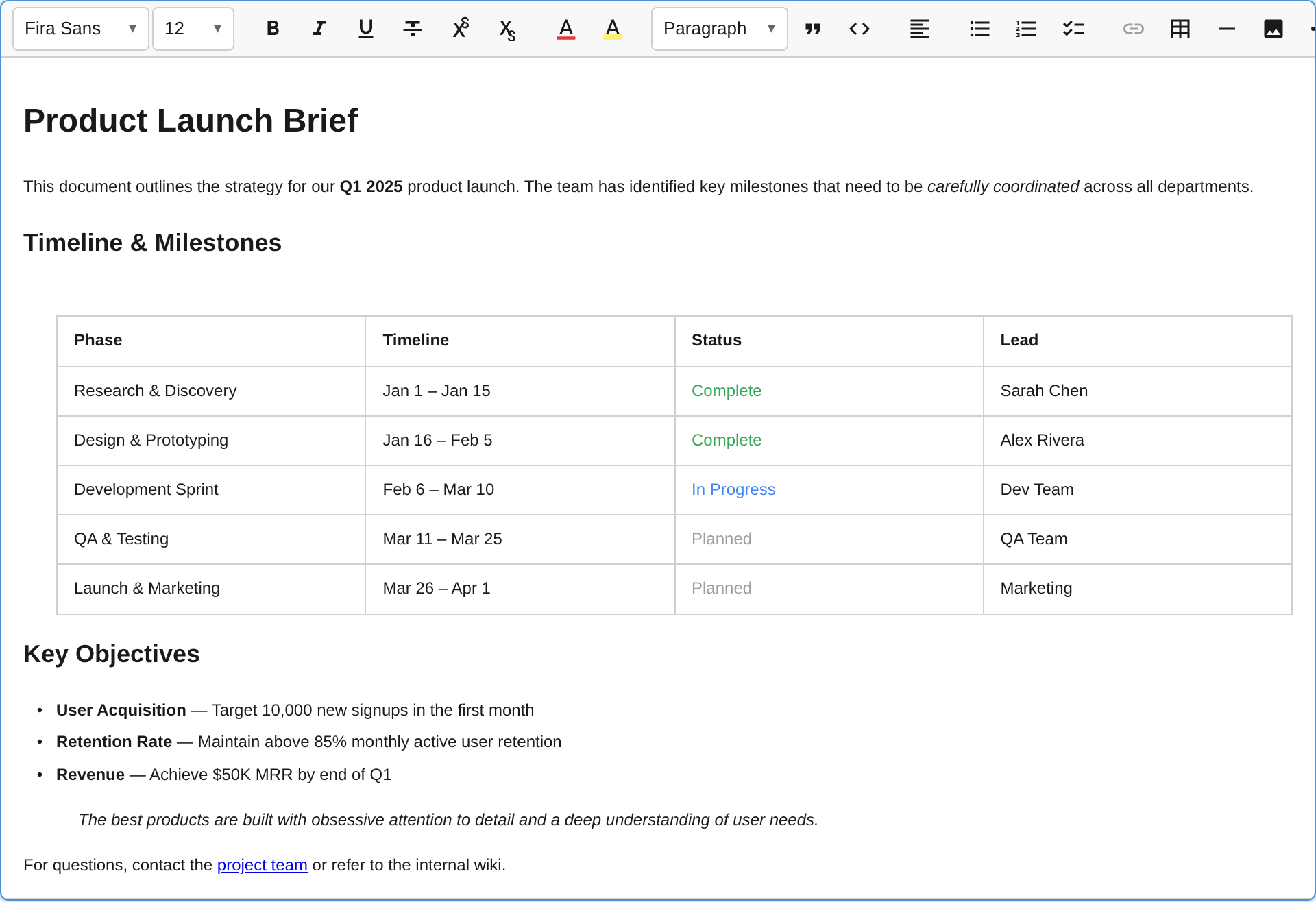
Task: Apply bold formatting
Action: (x=272, y=28)
